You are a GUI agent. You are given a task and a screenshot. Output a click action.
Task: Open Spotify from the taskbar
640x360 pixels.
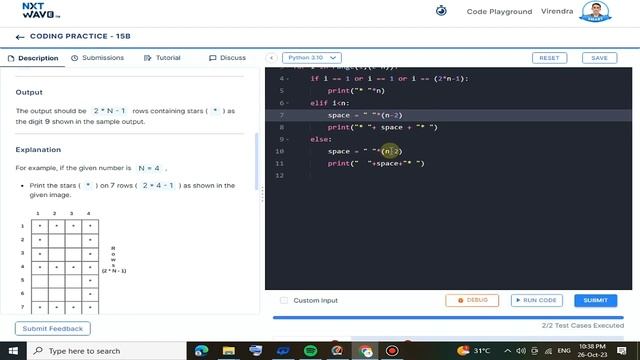tap(311, 351)
